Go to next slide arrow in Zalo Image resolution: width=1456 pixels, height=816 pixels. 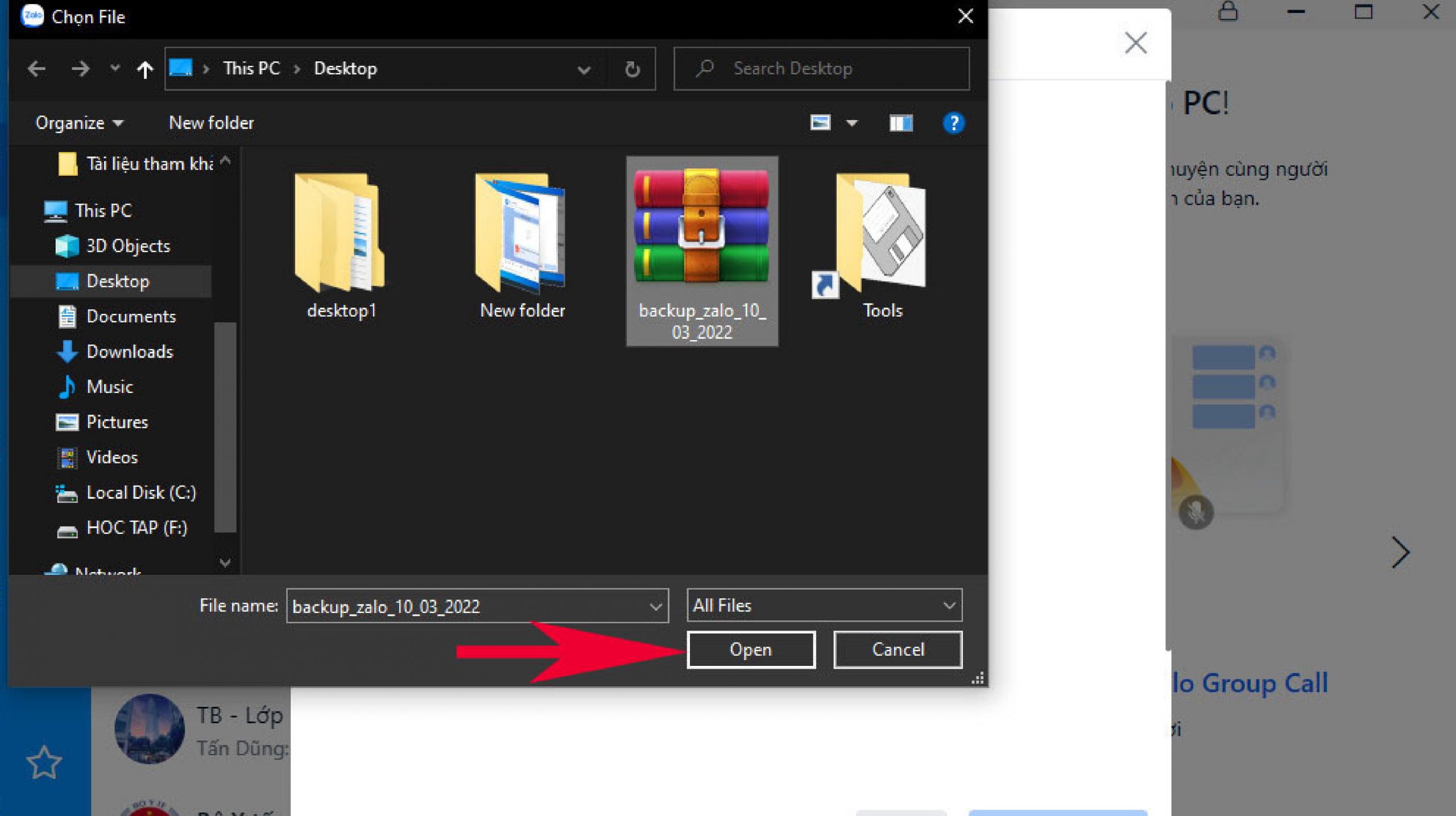tap(1400, 552)
